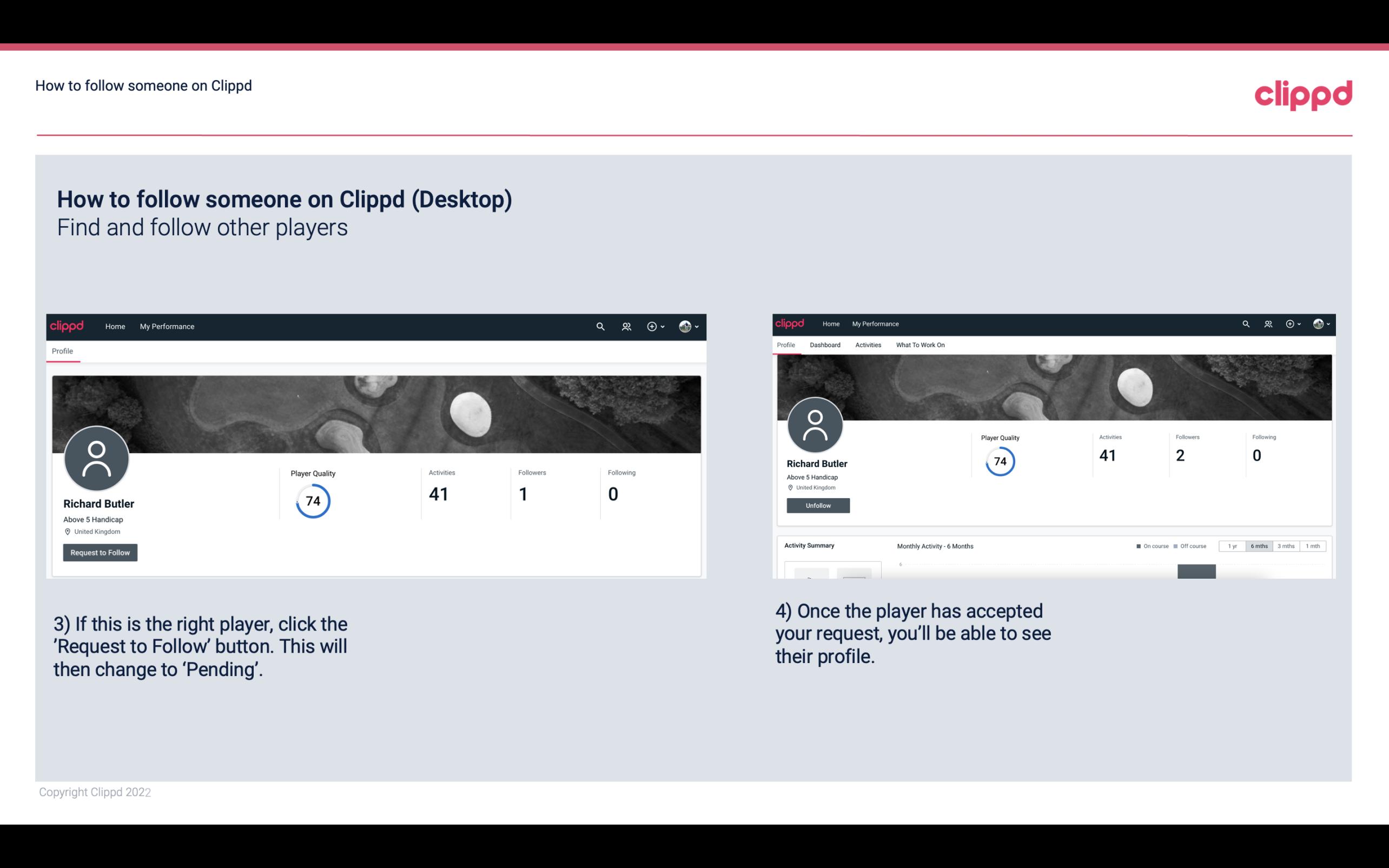This screenshot has width=1389, height=868.
Task: Select the globe/region icon top right
Action: click(1317, 324)
